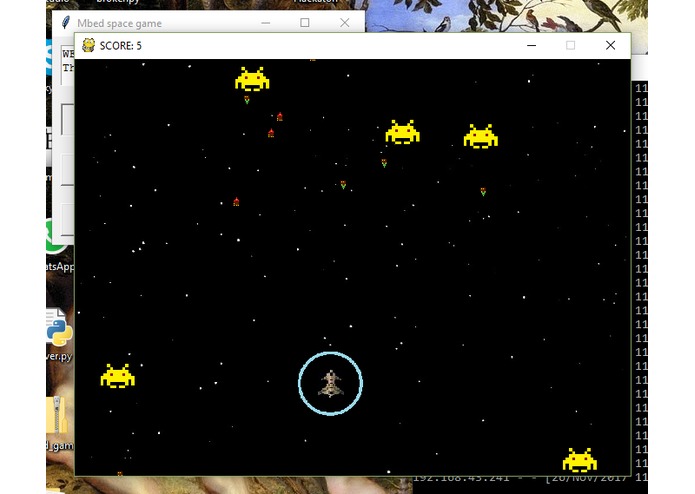Click the green bullet directly under the topmost invader
Viewport: 695px width, 494px height.
point(247,100)
